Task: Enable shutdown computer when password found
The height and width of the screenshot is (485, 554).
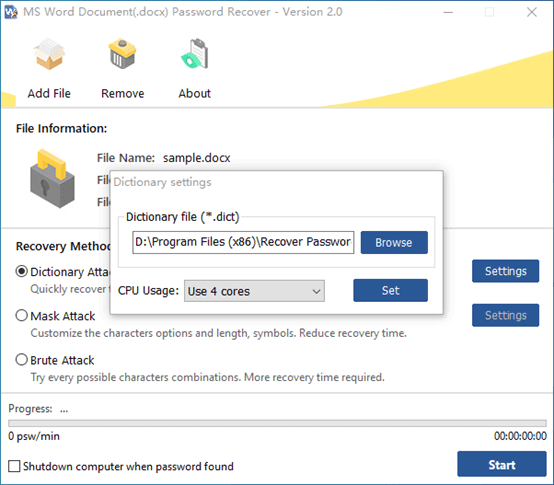Action: (x=14, y=466)
